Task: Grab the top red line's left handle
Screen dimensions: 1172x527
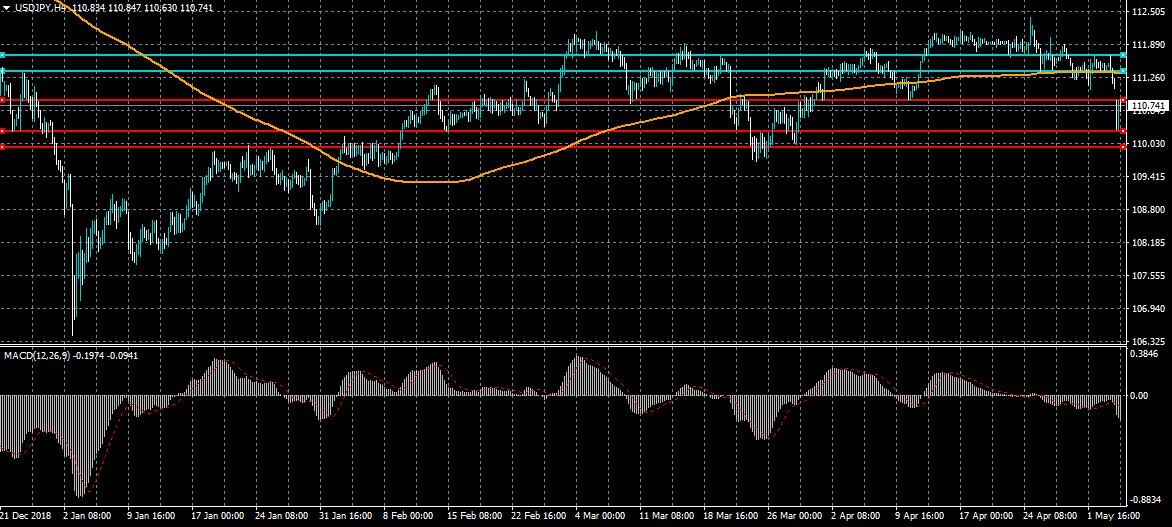Action: [3, 100]
